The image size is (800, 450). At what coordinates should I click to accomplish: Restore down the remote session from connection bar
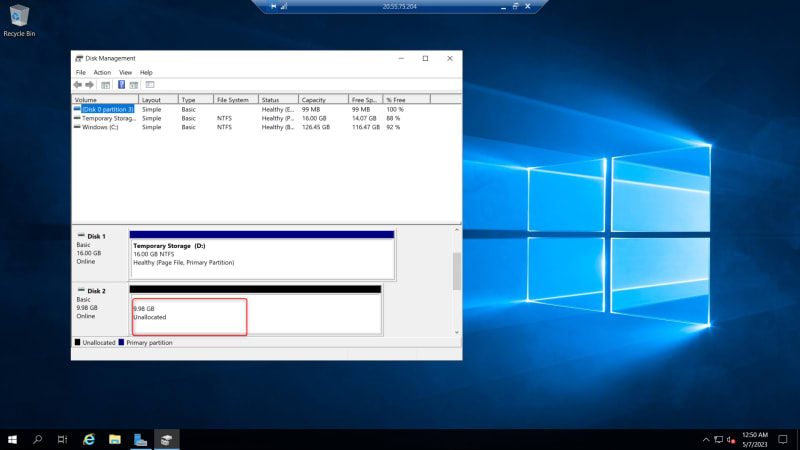pos(515,6)
